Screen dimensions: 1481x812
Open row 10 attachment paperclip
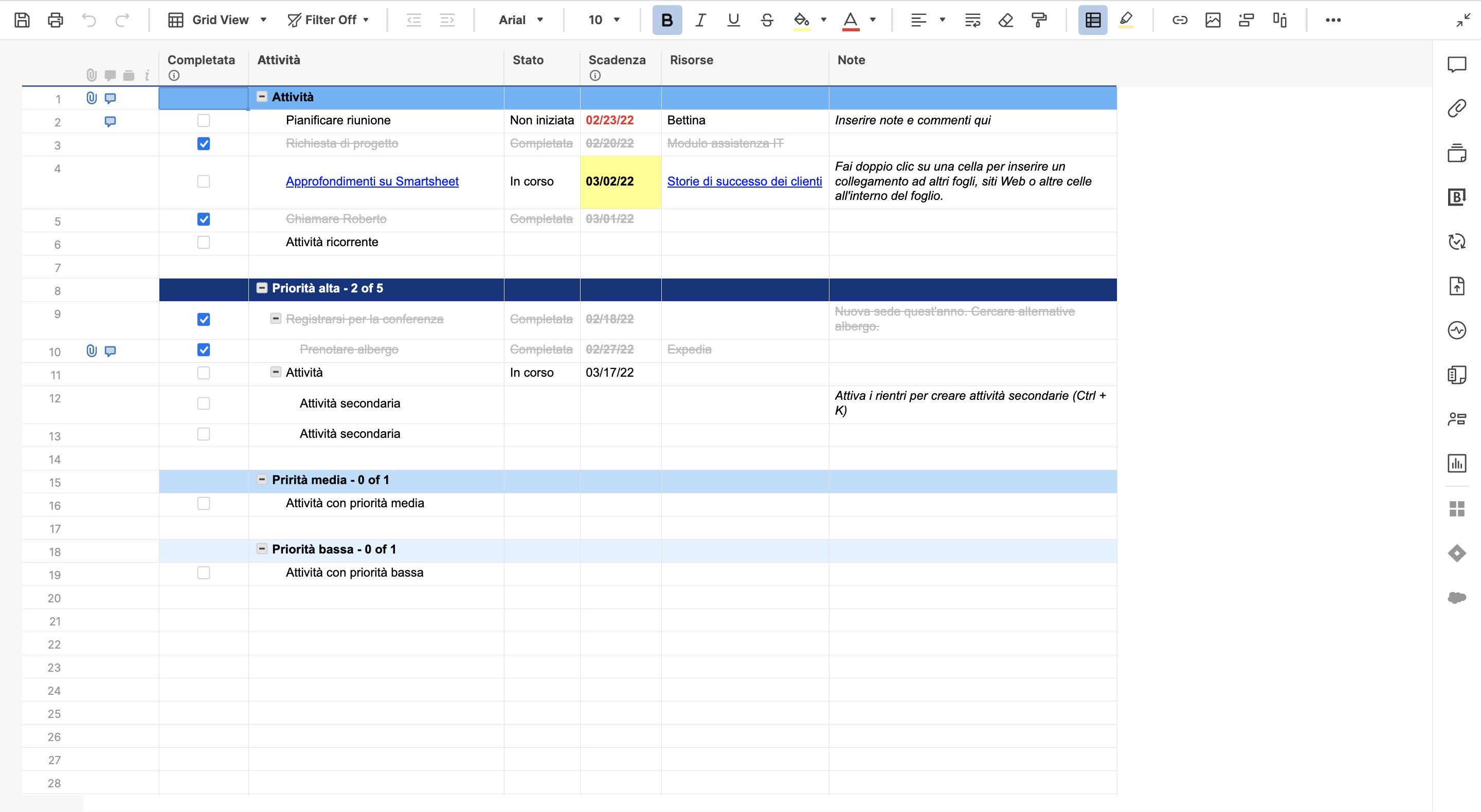92,351
